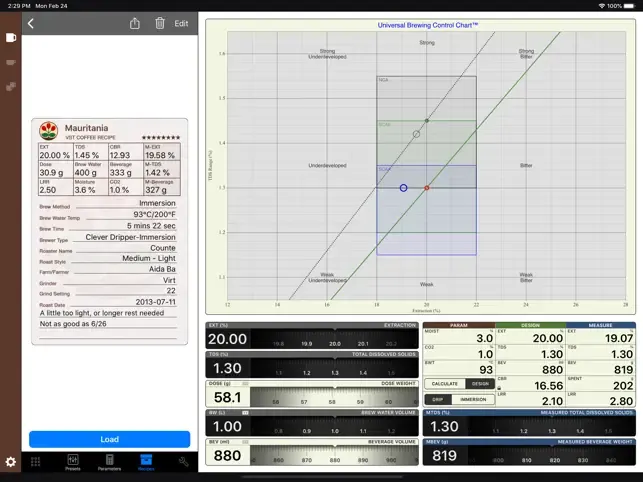Viewport: 643px width, 482px height.
Task: Select the third sidebar icon with overlapping squares
Action: pos(11,86)
